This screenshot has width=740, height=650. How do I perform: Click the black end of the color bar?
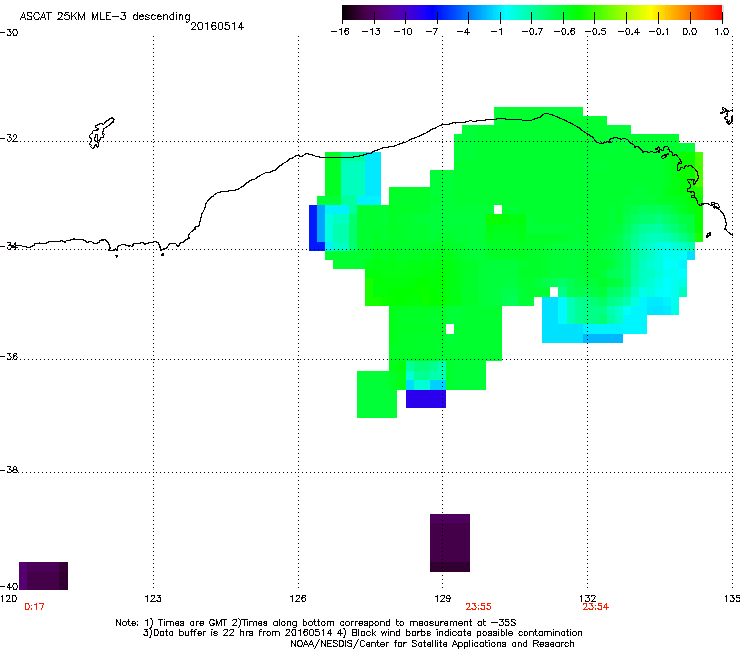(x=348, y=12)
